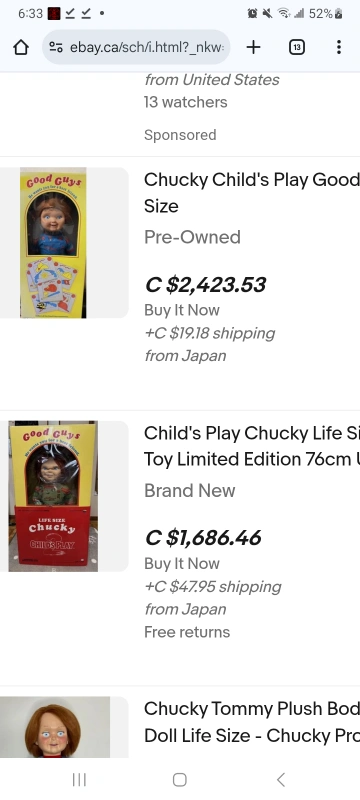Tap the ebay.ca address bar URL
The width and height of the screenshot is (360, 800).
[x=147, y=47]
